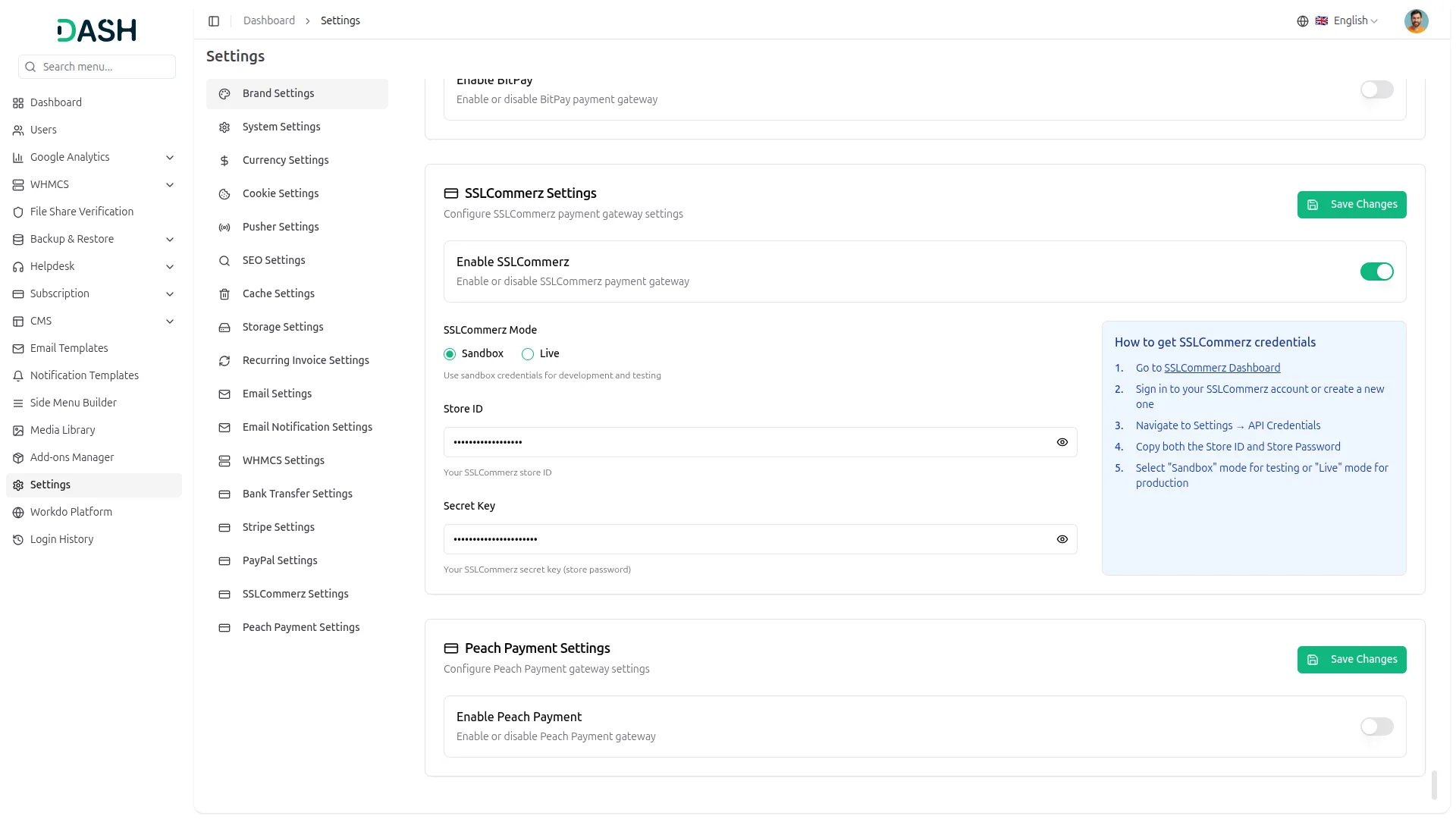Click the globe language icon
The width and height of the screenshot is (1456, 819).
1303,21
